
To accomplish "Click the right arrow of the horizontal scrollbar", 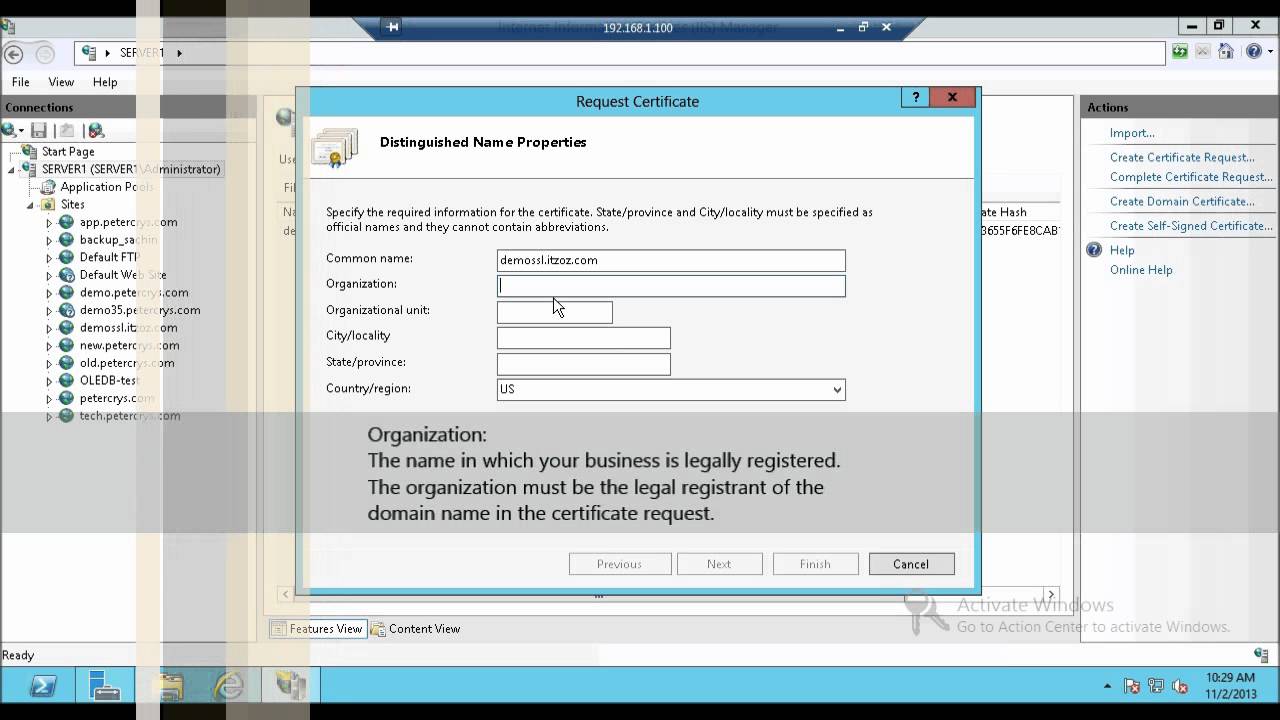I will point(1050,595).
